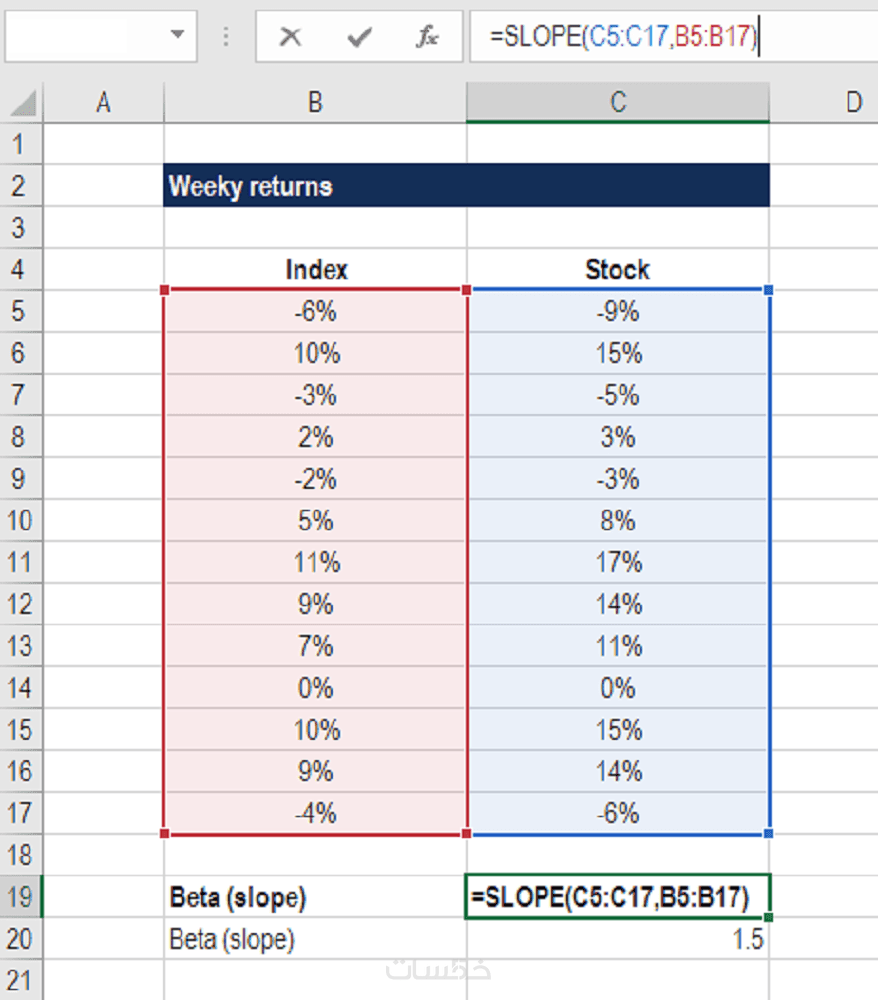Click the cell containing the SLOPE formula

click(618, 898)
